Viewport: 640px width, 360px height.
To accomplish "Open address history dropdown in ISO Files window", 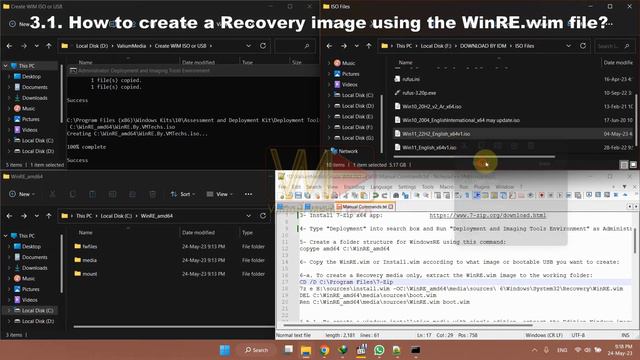I will pos(568,46).
